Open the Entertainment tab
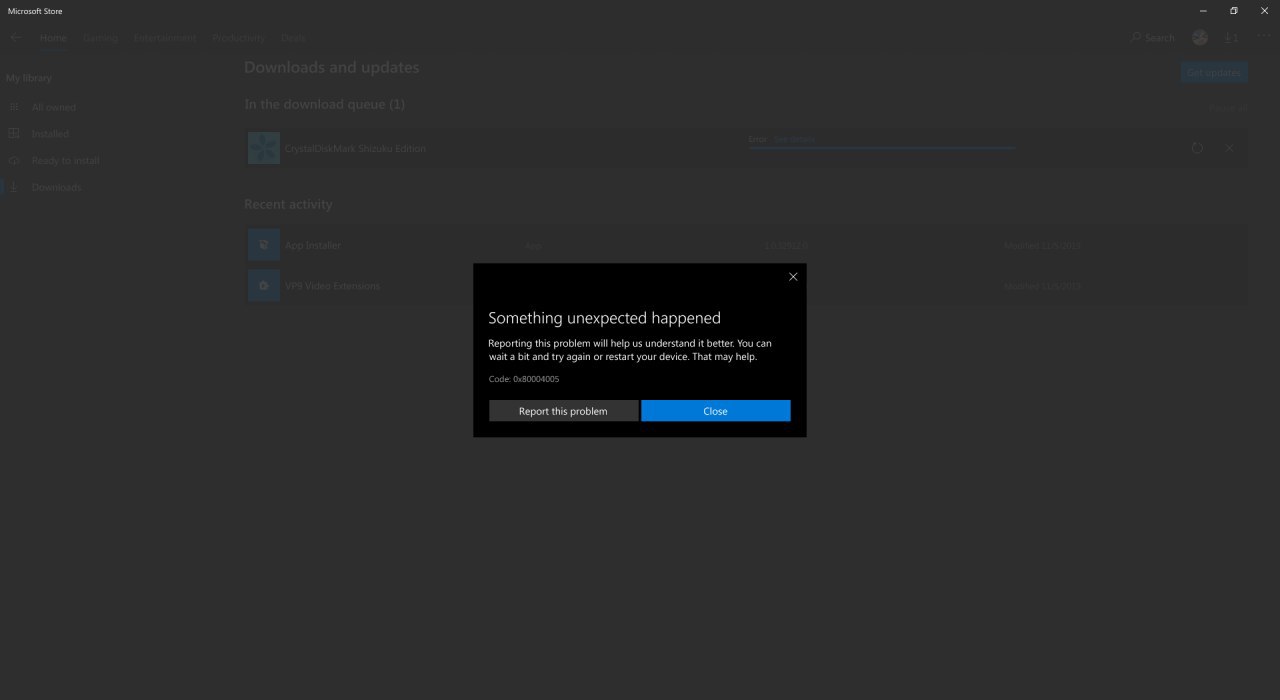 (x=165, y=38)
